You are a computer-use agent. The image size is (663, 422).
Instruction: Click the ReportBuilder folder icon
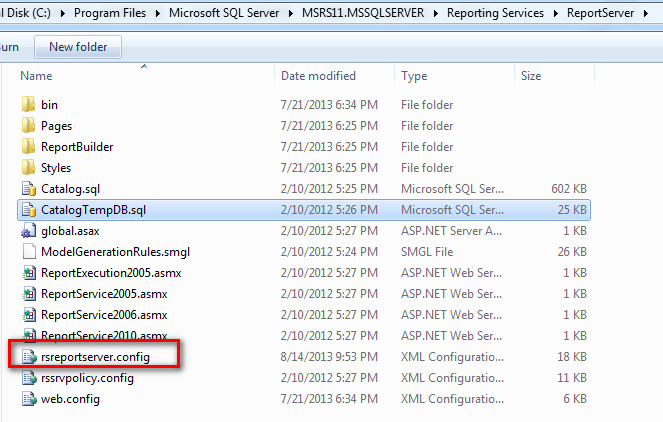[x=28, y=147]
